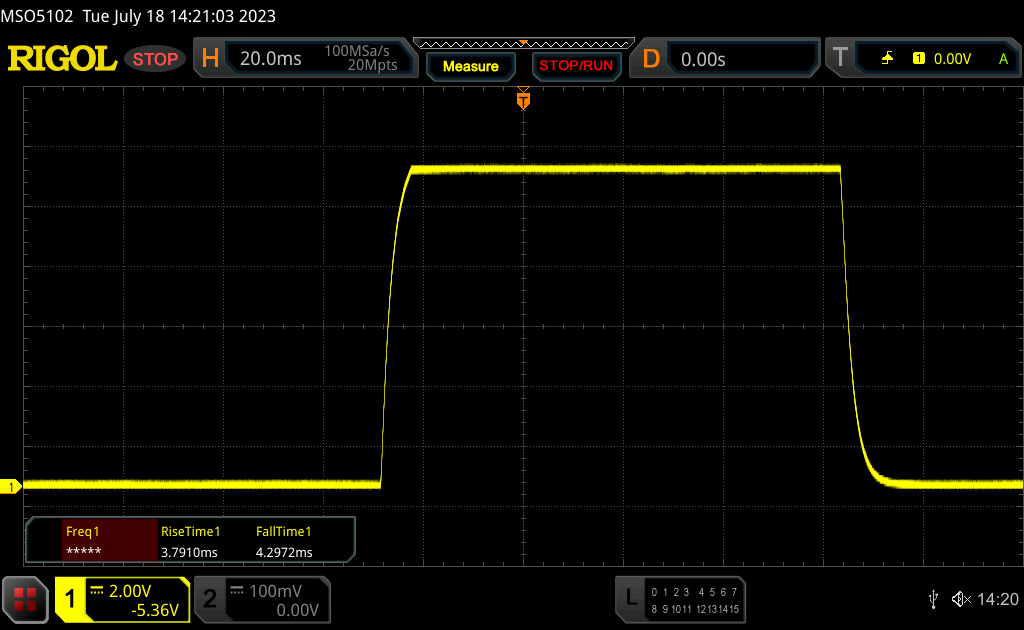Open the delay D icon

tap(651, 59)
